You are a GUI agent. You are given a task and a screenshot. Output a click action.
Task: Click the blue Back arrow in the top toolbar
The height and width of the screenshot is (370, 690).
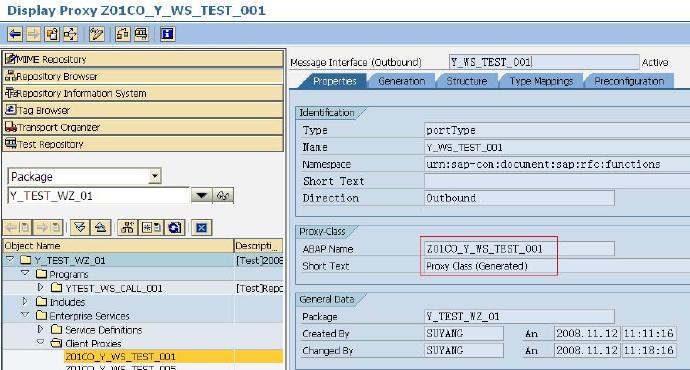pyautogui.click(x=15, y=34)
